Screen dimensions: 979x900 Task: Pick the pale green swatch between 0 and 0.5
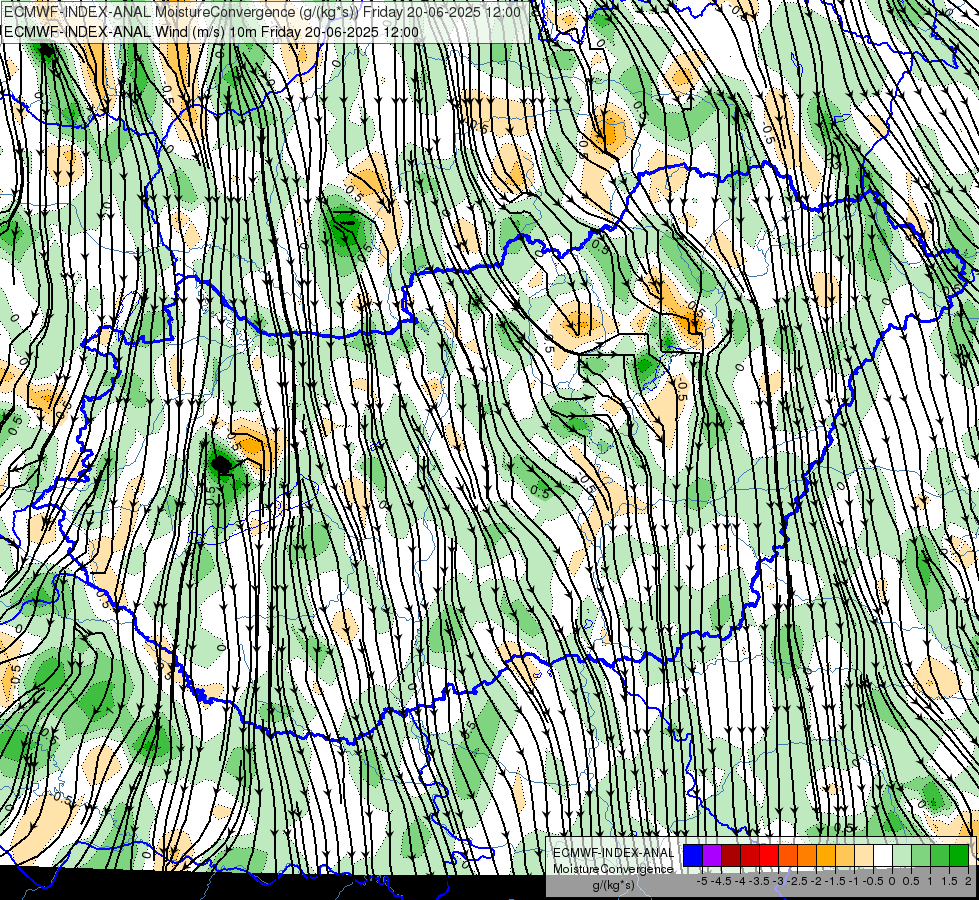coord(902,856)
